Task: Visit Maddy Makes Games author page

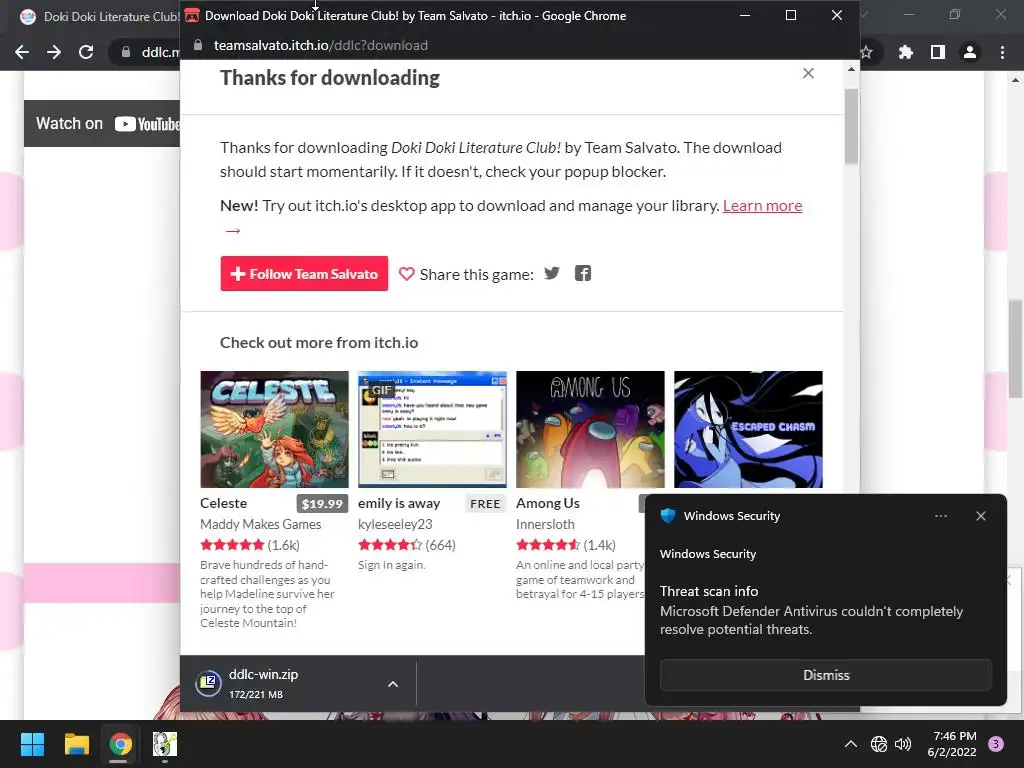Action: click(260, 524)
